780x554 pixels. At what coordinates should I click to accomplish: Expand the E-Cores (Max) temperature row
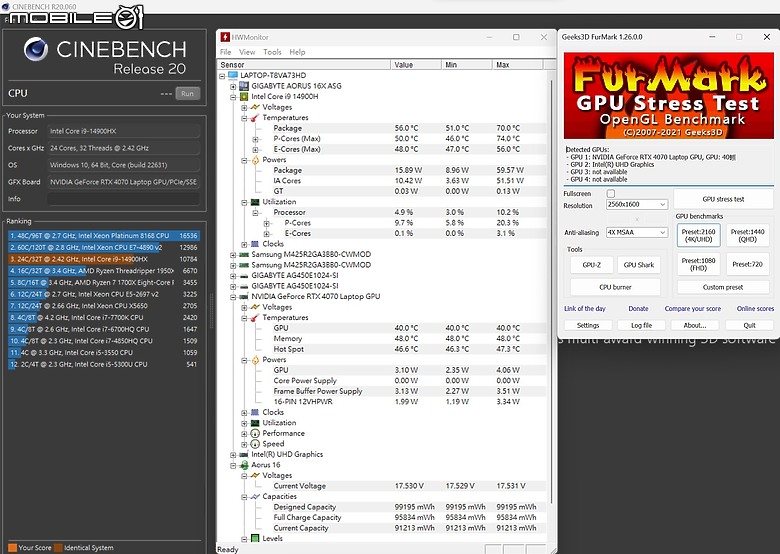click(x=255, y=150)
